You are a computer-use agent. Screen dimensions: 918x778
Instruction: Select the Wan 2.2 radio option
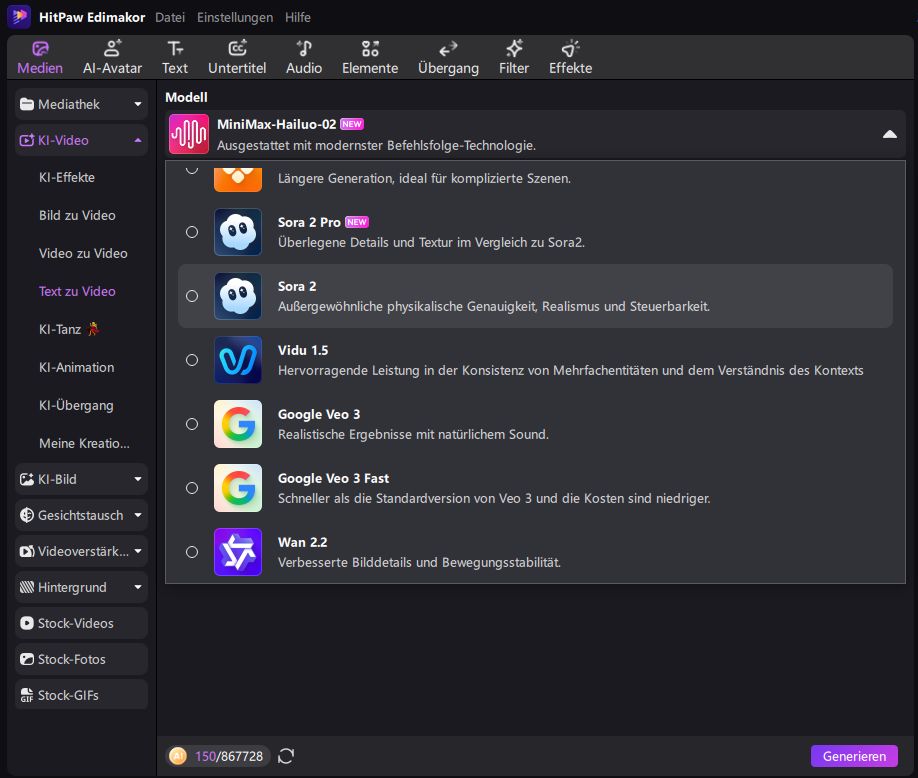pyautogui.click(x=192, y=552)
